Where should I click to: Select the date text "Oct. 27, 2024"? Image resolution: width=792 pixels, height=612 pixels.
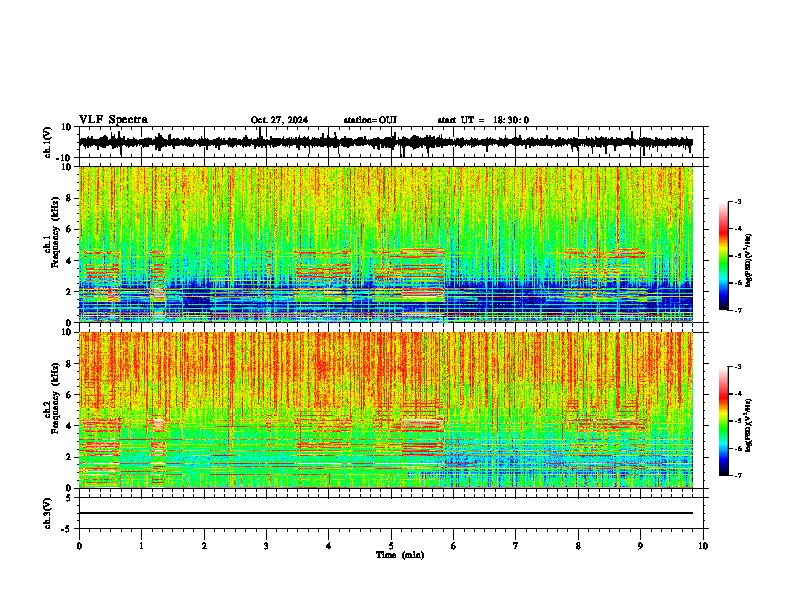pos(279,120)
